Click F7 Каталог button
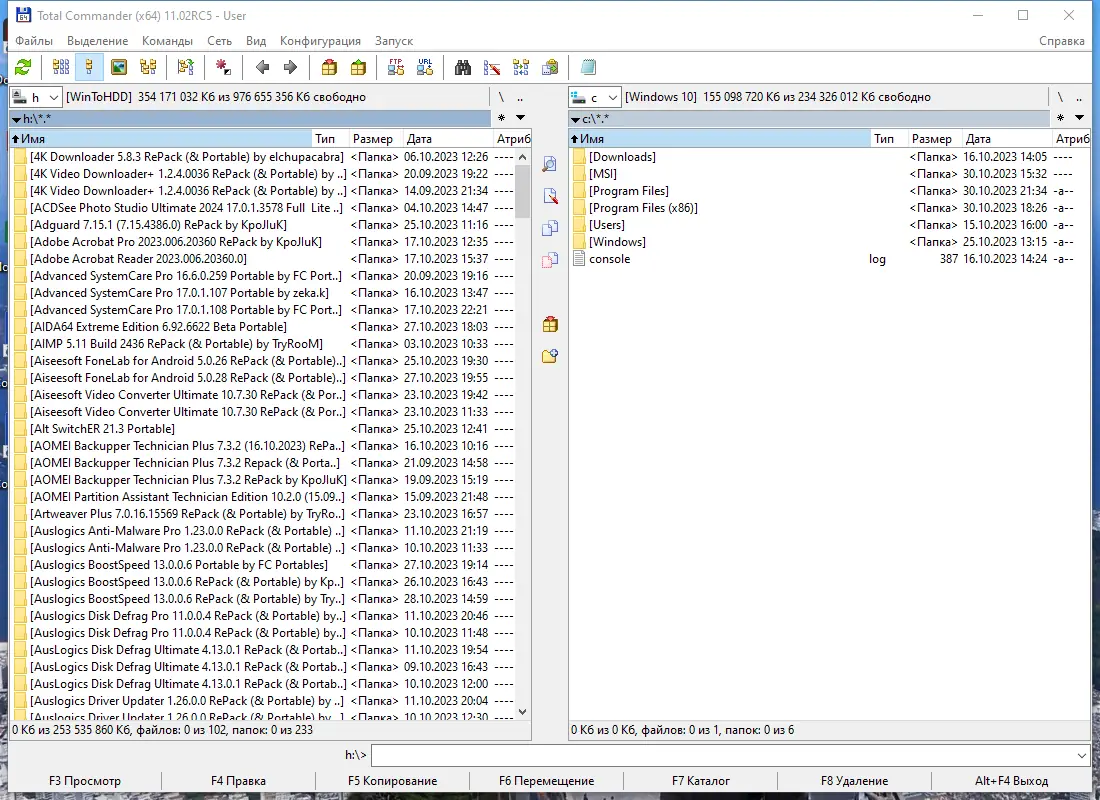1100x800 pixels. (x=701, y=780)
